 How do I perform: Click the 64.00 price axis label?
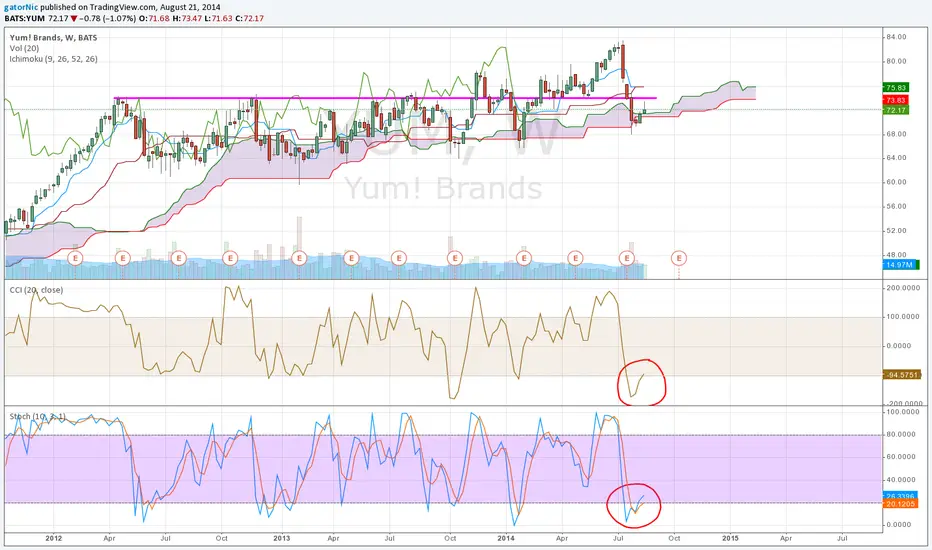(x=896, y=158)
